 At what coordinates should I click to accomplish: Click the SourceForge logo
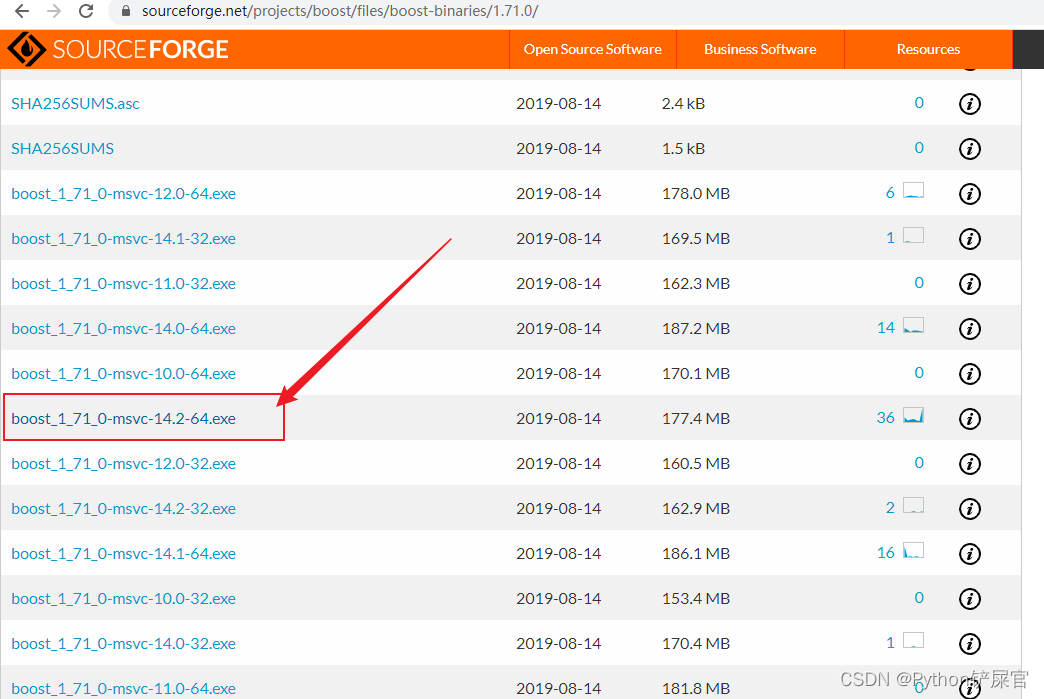click(118, 49)
